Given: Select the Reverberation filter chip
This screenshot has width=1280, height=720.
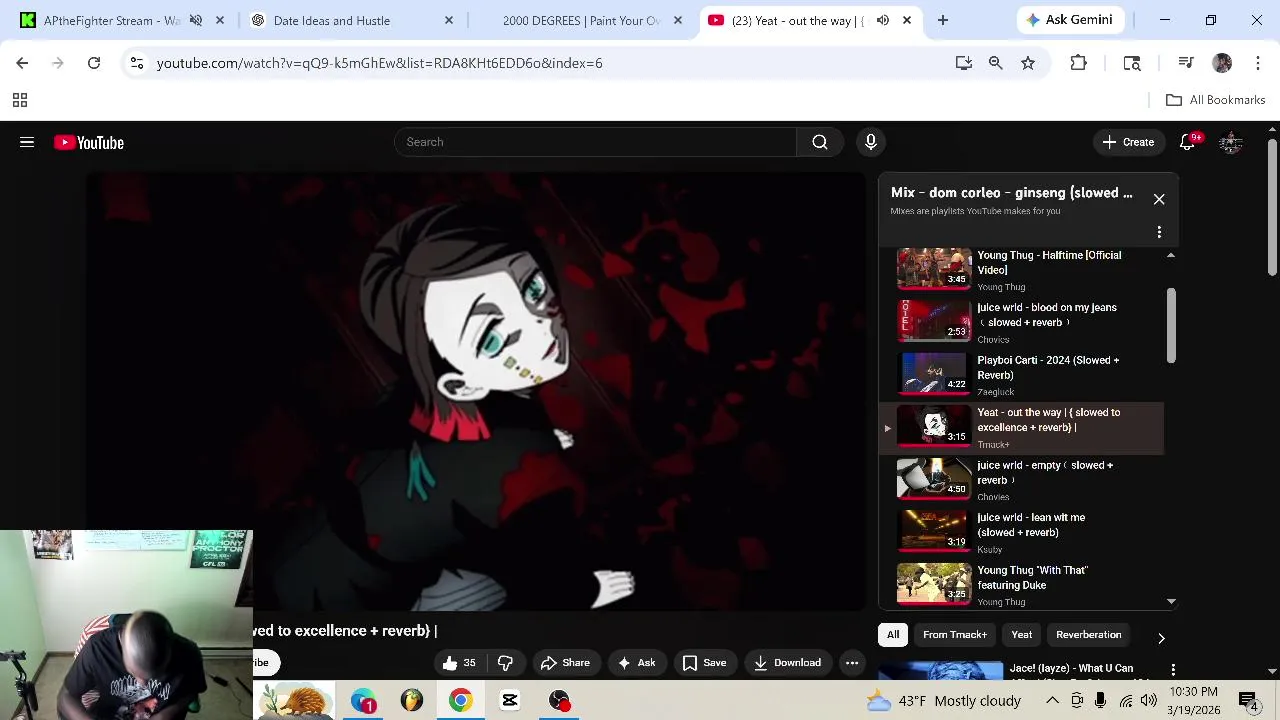Looking at the screenshot, I should pyautogui.click(x=1089, y=635).
